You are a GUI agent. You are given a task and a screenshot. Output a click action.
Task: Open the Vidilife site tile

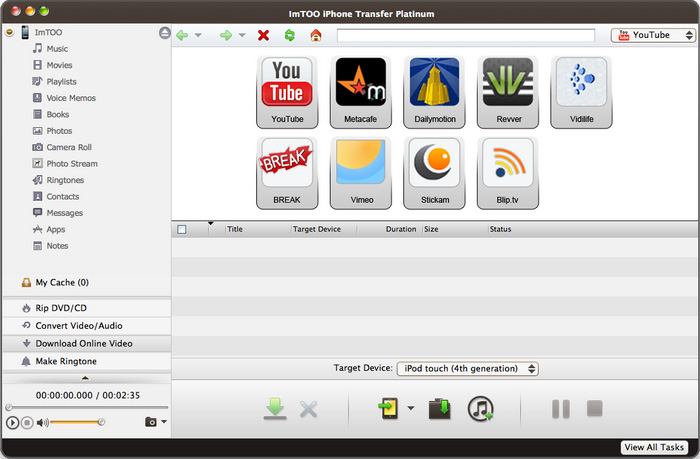(581, 92)
